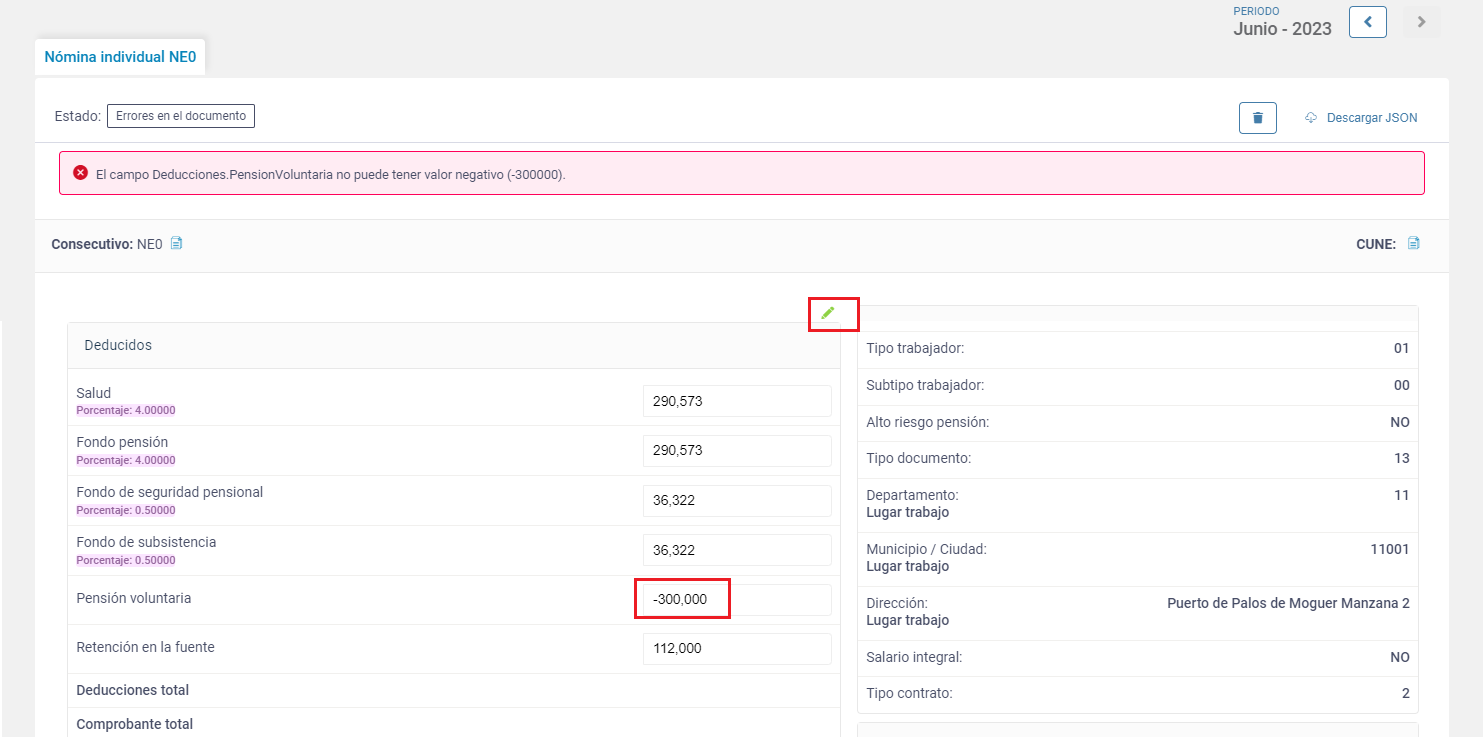Click the Retención en la fuente label
This screenshot has height=737, width=1483.
coord(145,647)
